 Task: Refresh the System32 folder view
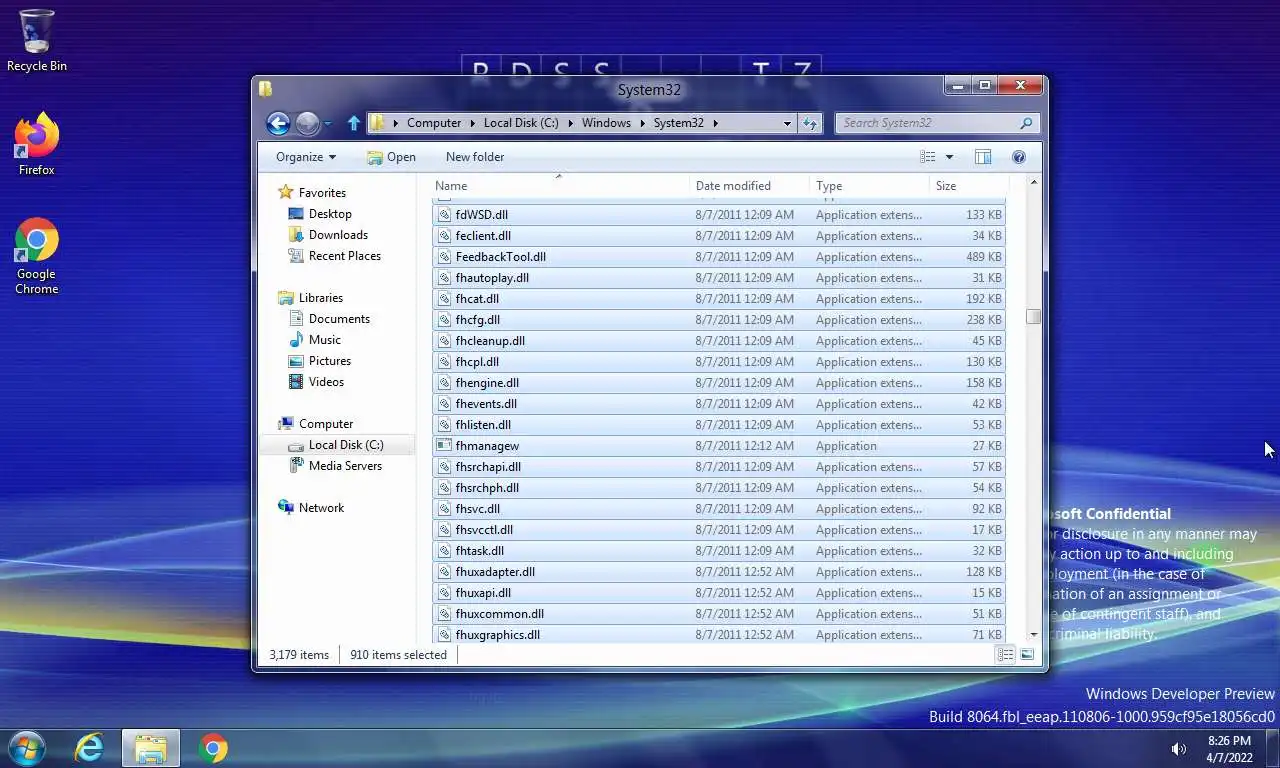tap(810, 123)
